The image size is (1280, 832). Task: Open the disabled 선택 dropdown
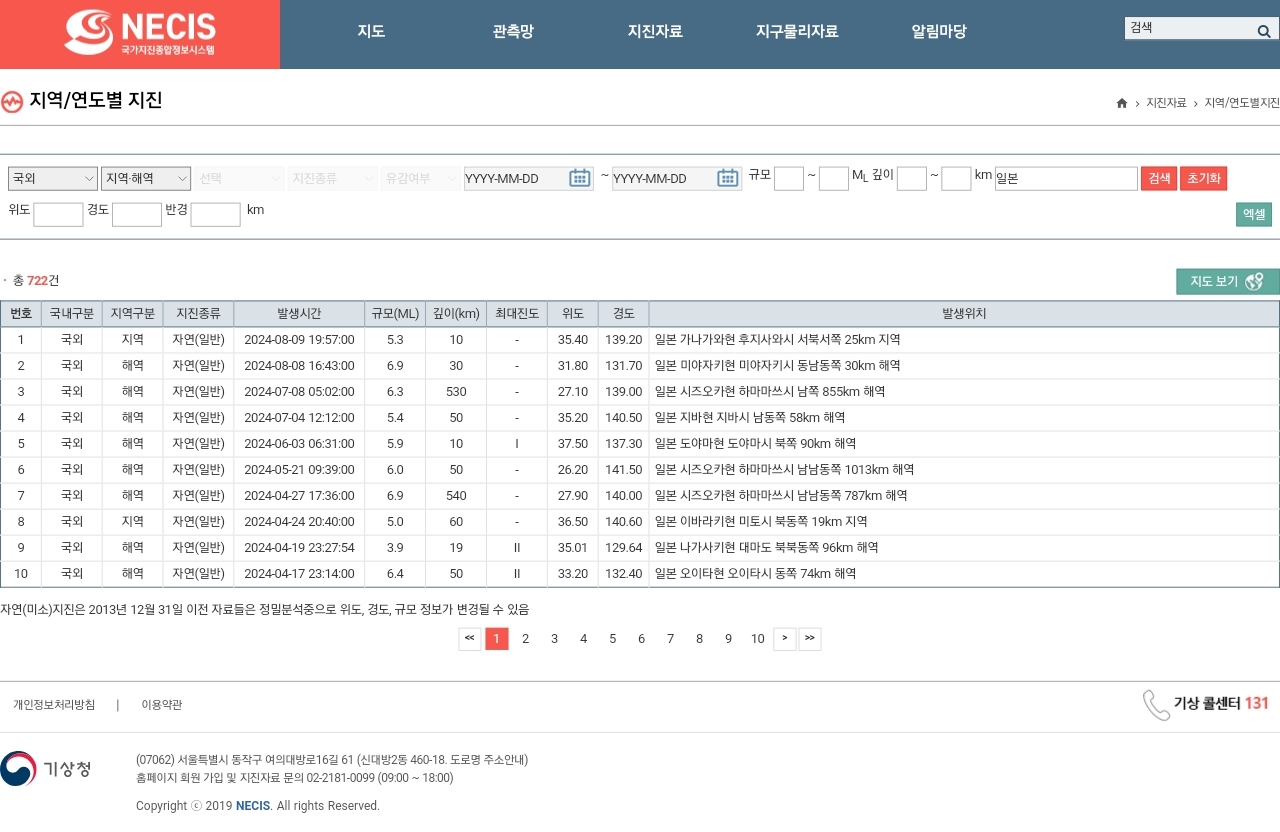click(240, 178)
